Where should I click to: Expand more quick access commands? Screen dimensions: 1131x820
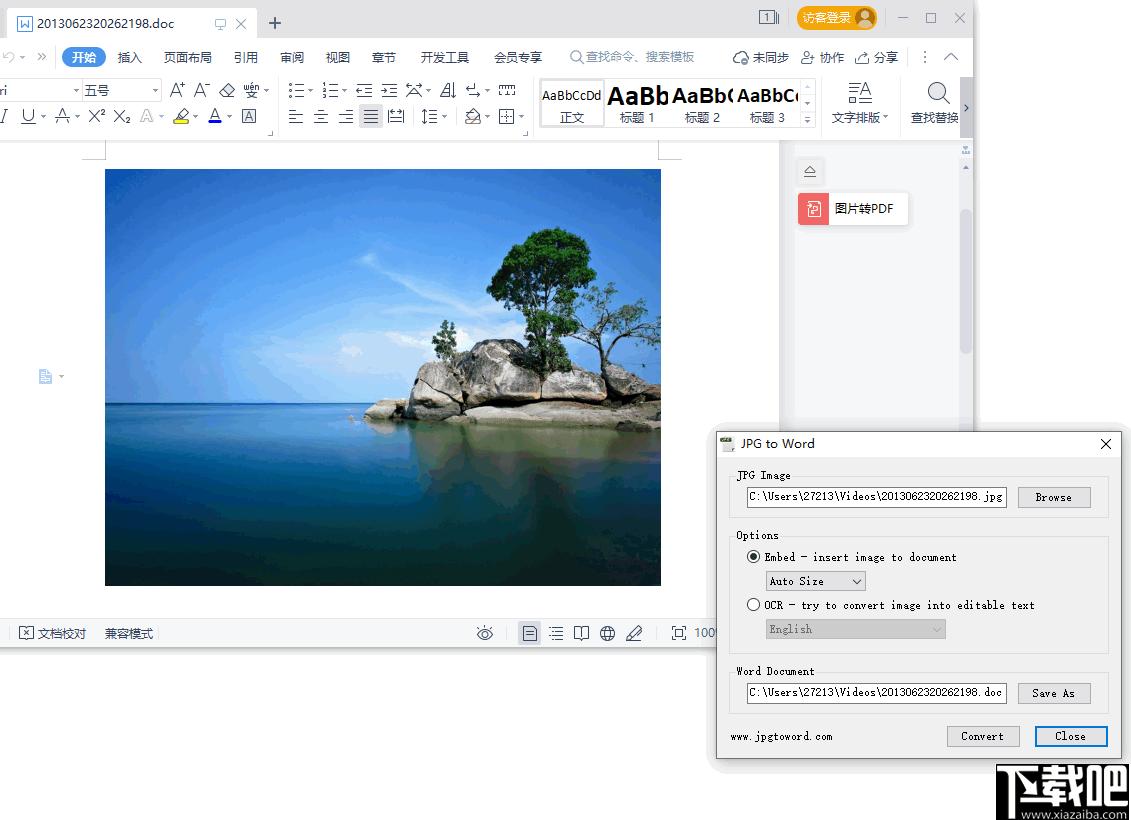(42, 57)
